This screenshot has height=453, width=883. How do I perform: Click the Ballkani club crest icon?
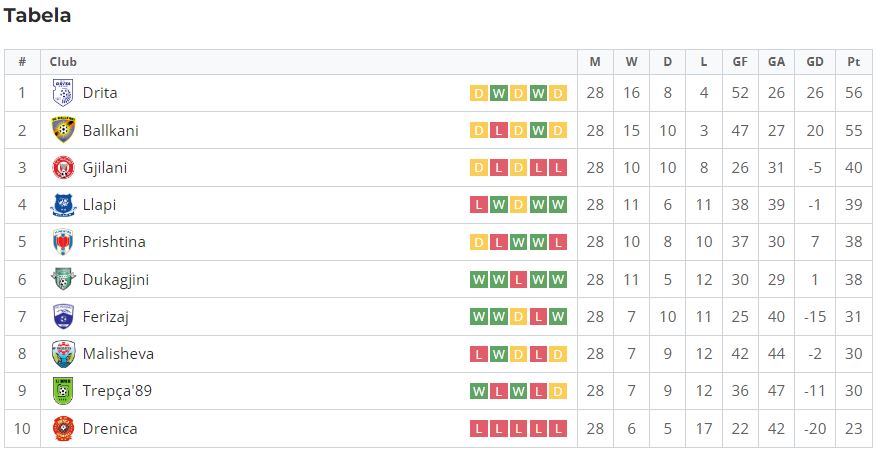pos(63,130)
